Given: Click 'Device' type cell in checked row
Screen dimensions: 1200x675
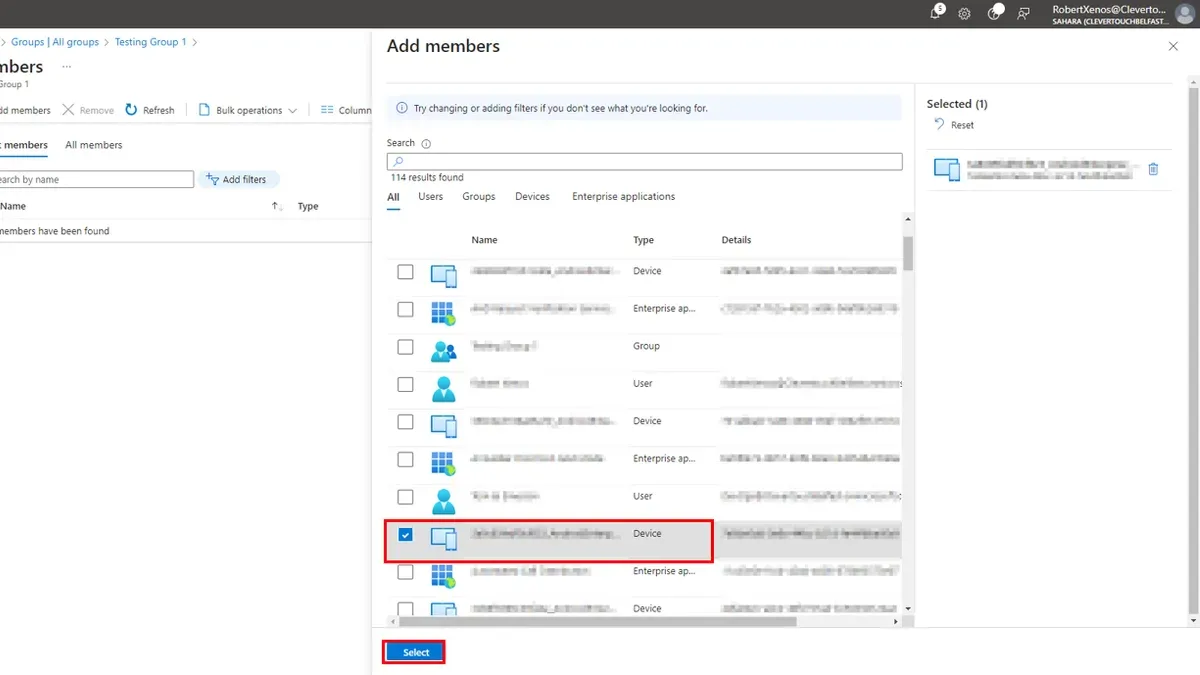Looking at the screenshot, I should [647, 533].
